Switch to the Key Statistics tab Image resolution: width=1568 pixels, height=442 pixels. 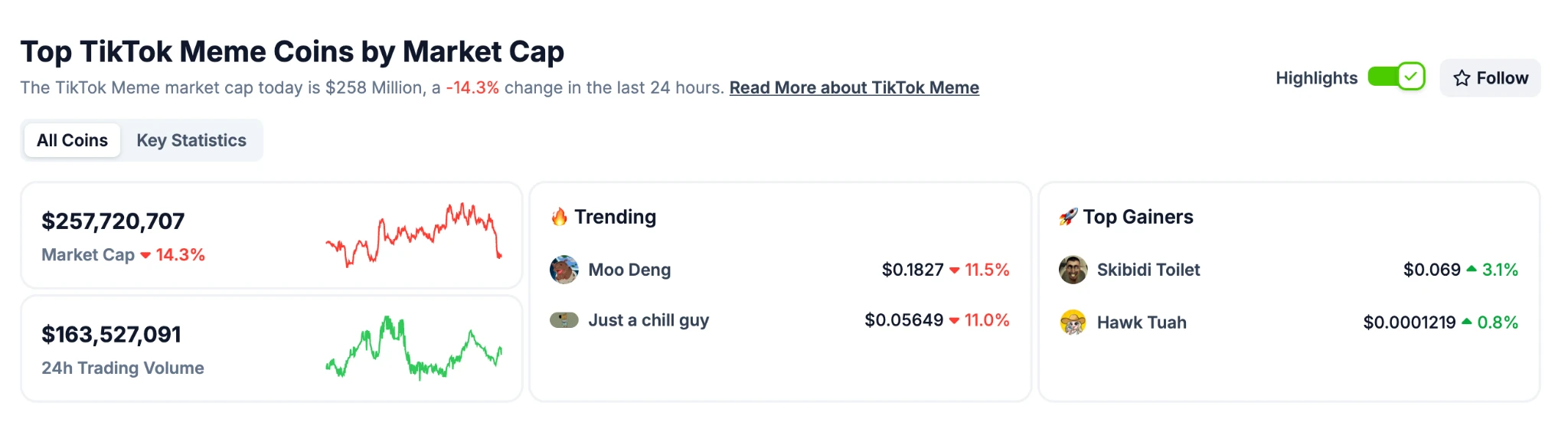(191, 141)
